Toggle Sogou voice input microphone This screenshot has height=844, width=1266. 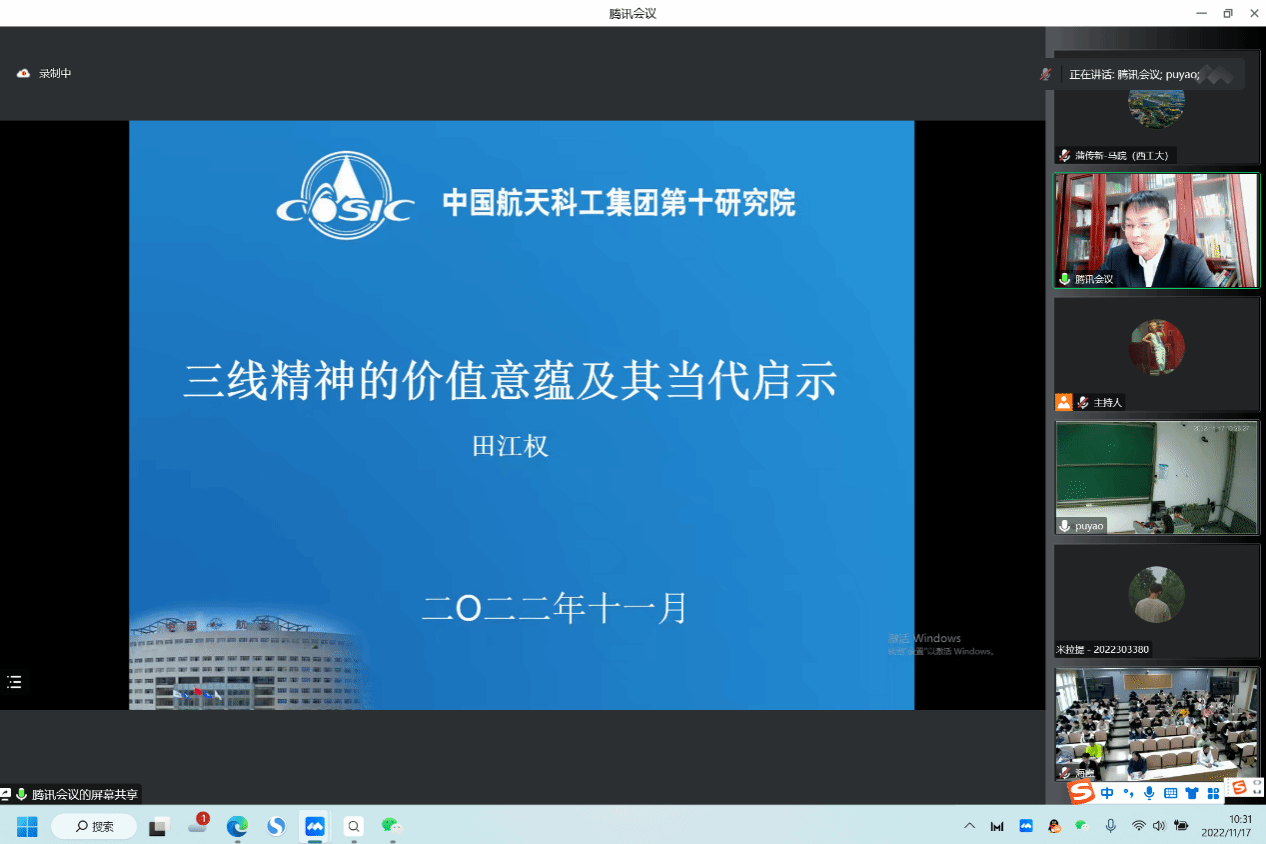(x=1149, y=793)
